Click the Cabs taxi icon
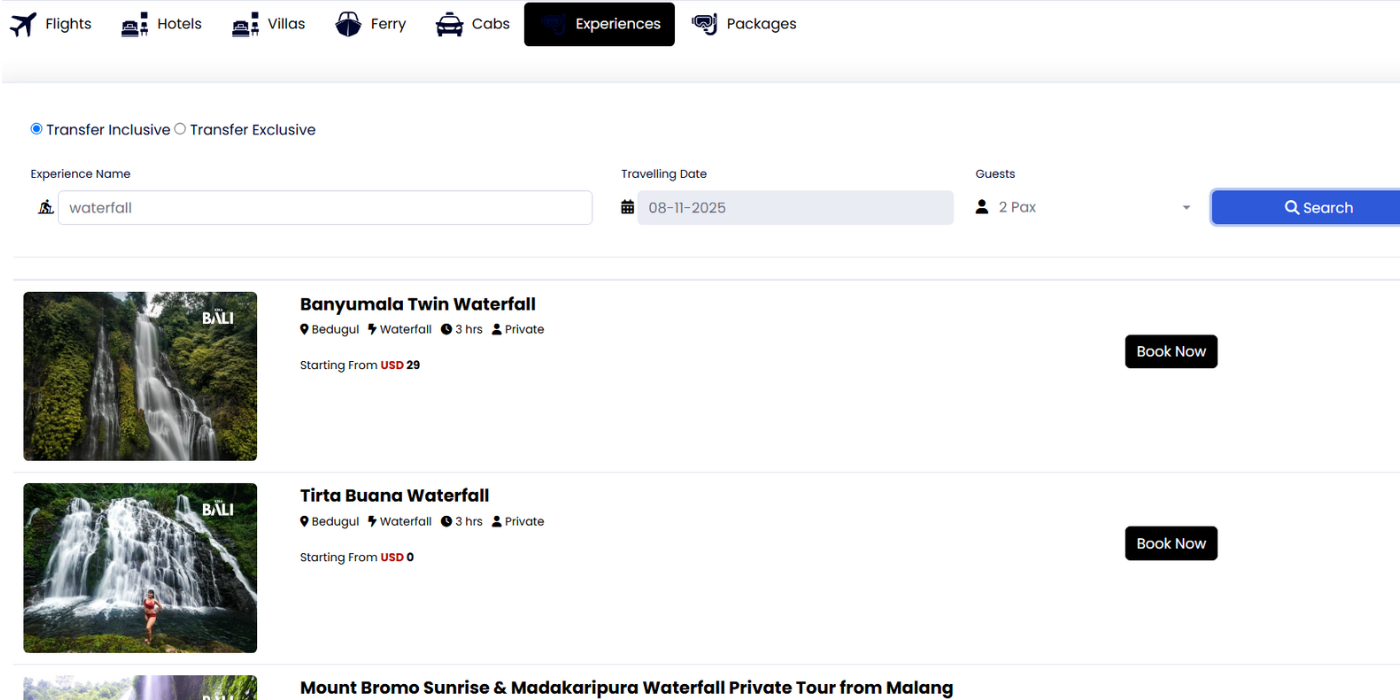This screenshot has width=1400, height=700. tap(449, 24)
